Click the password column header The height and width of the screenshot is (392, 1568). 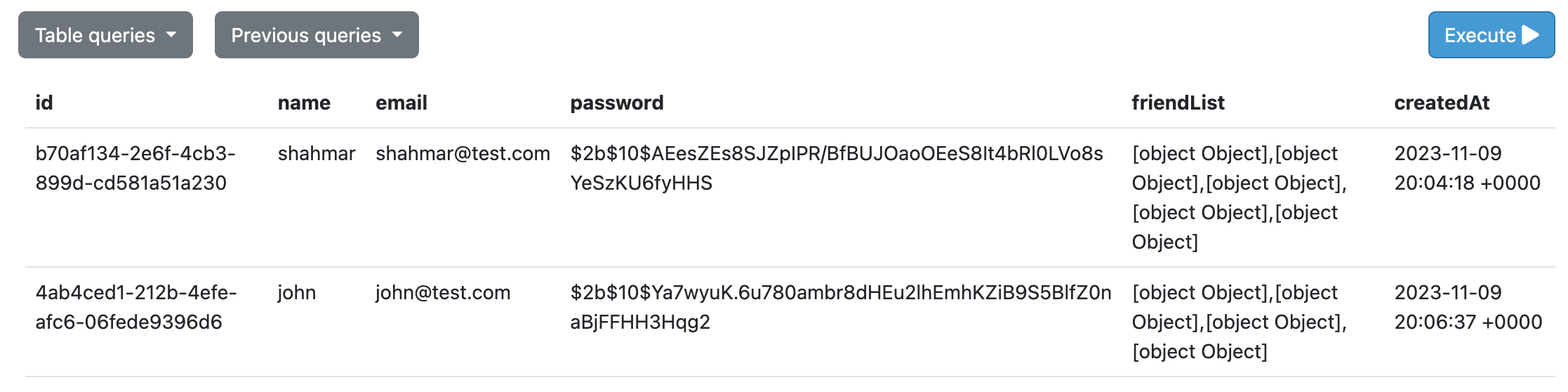coord(617,103)
